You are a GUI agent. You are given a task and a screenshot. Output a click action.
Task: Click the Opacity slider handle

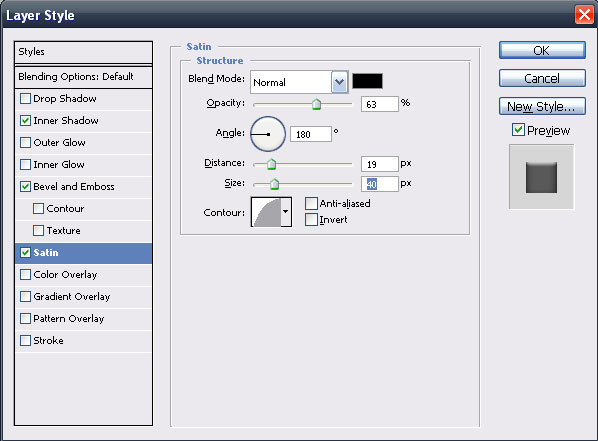click(316, 104)
